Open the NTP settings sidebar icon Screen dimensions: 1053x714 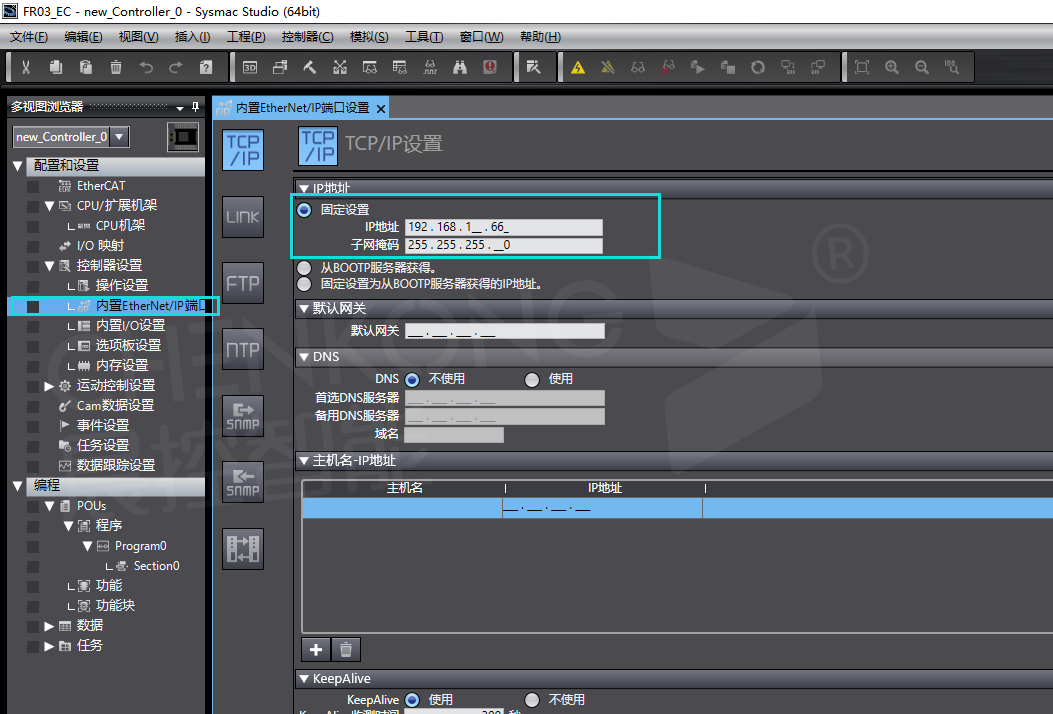tap(242, 350)
